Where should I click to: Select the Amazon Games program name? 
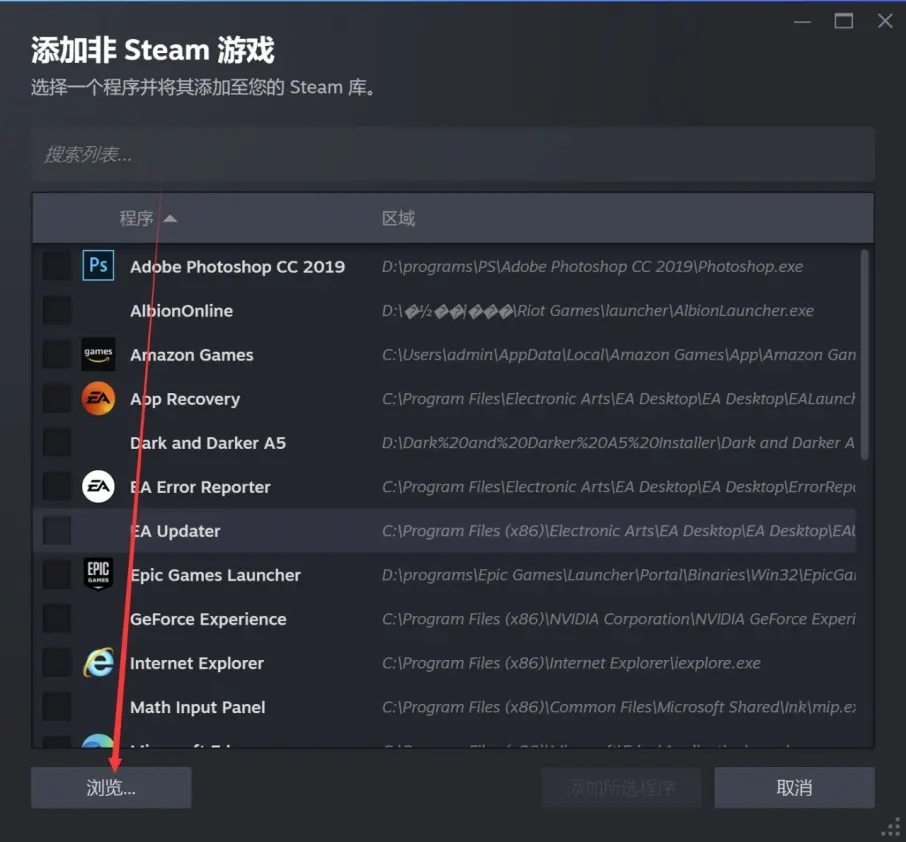(192, 355)
